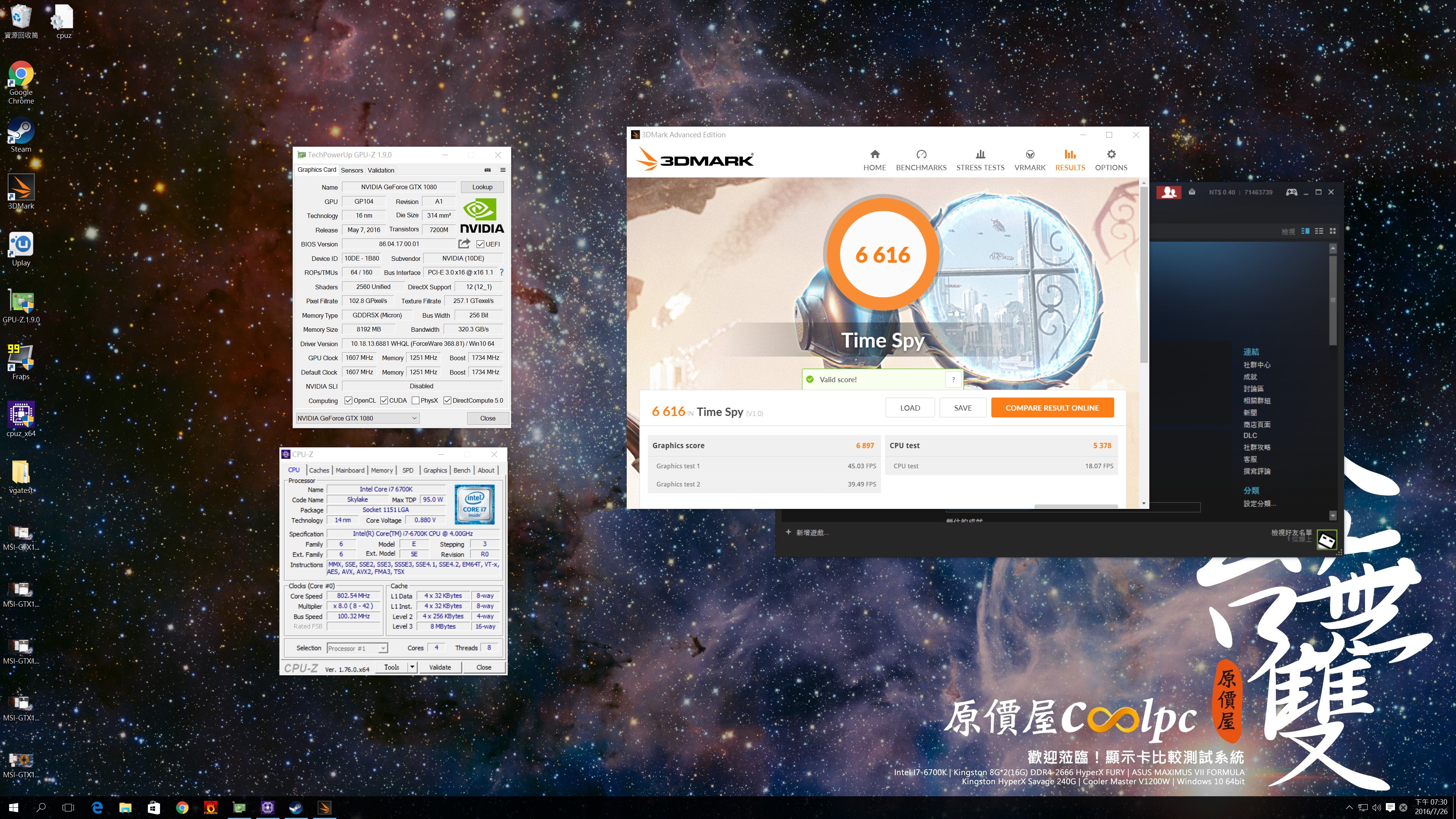This screenshot has height=819, width=1456.
Task: Open the Steam desktop shortcut
Action: click(x=21, y=135)
